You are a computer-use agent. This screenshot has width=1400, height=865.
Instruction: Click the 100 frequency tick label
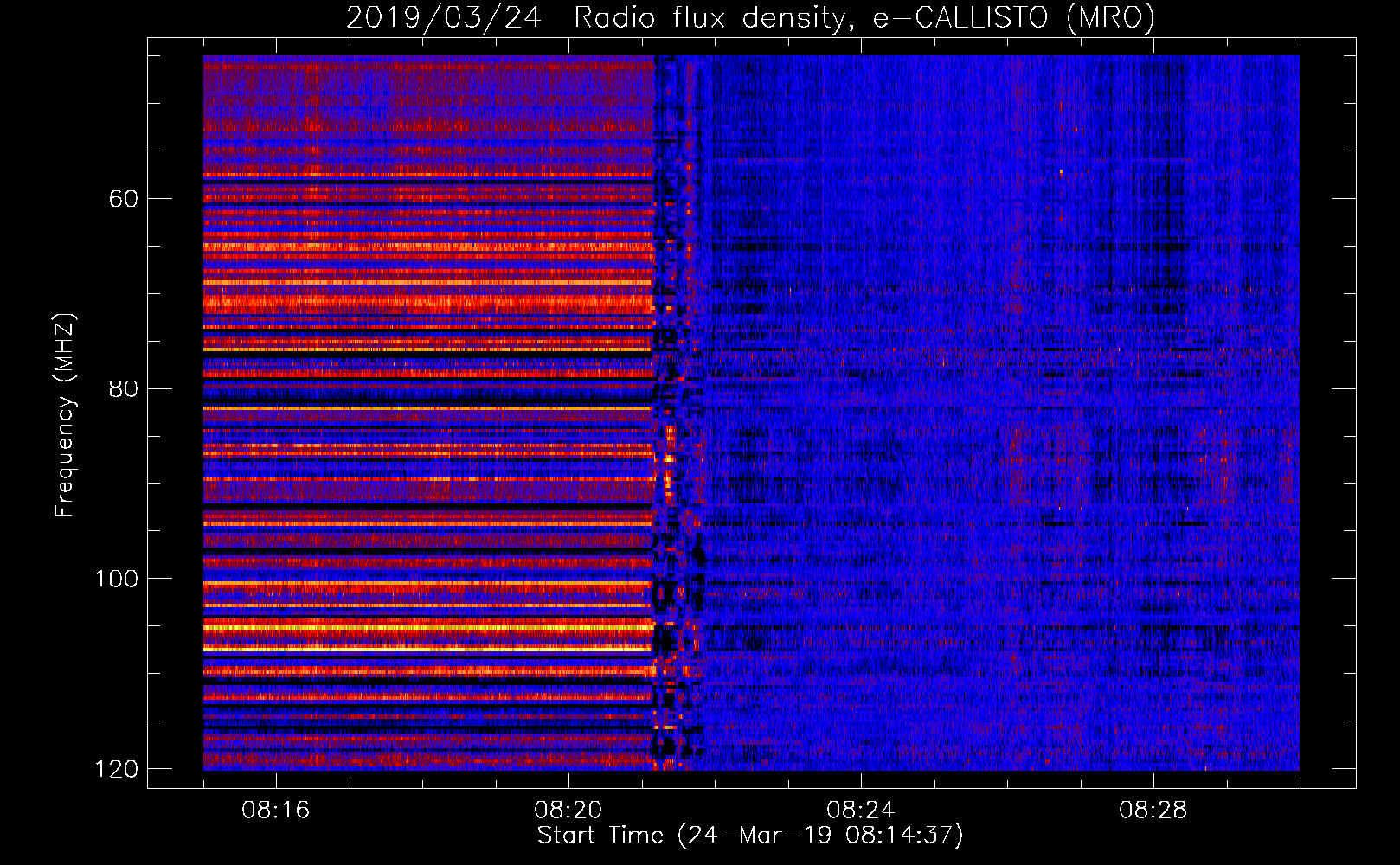tap(115, 579)
